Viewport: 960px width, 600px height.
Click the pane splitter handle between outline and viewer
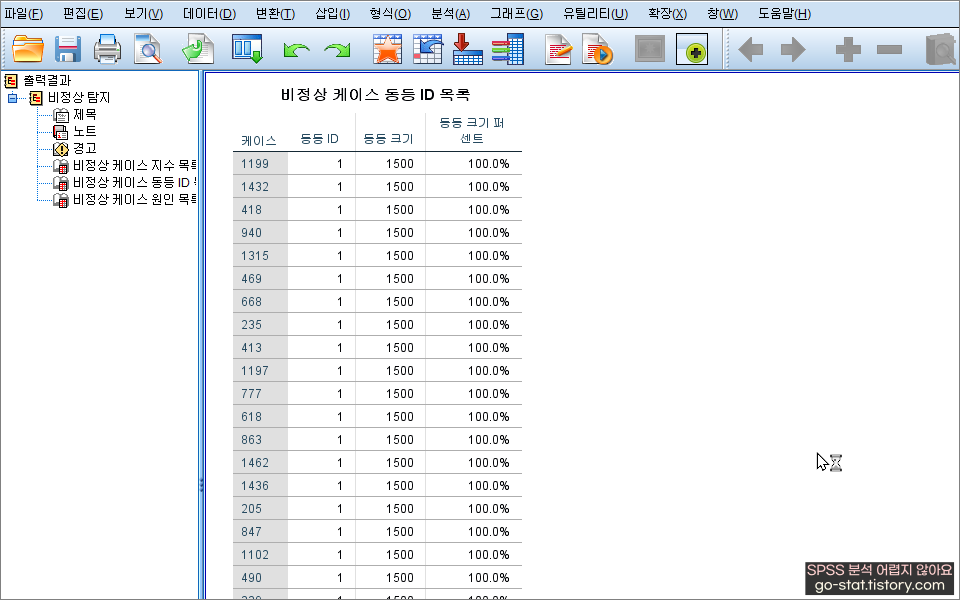click(x=201, y=486)
